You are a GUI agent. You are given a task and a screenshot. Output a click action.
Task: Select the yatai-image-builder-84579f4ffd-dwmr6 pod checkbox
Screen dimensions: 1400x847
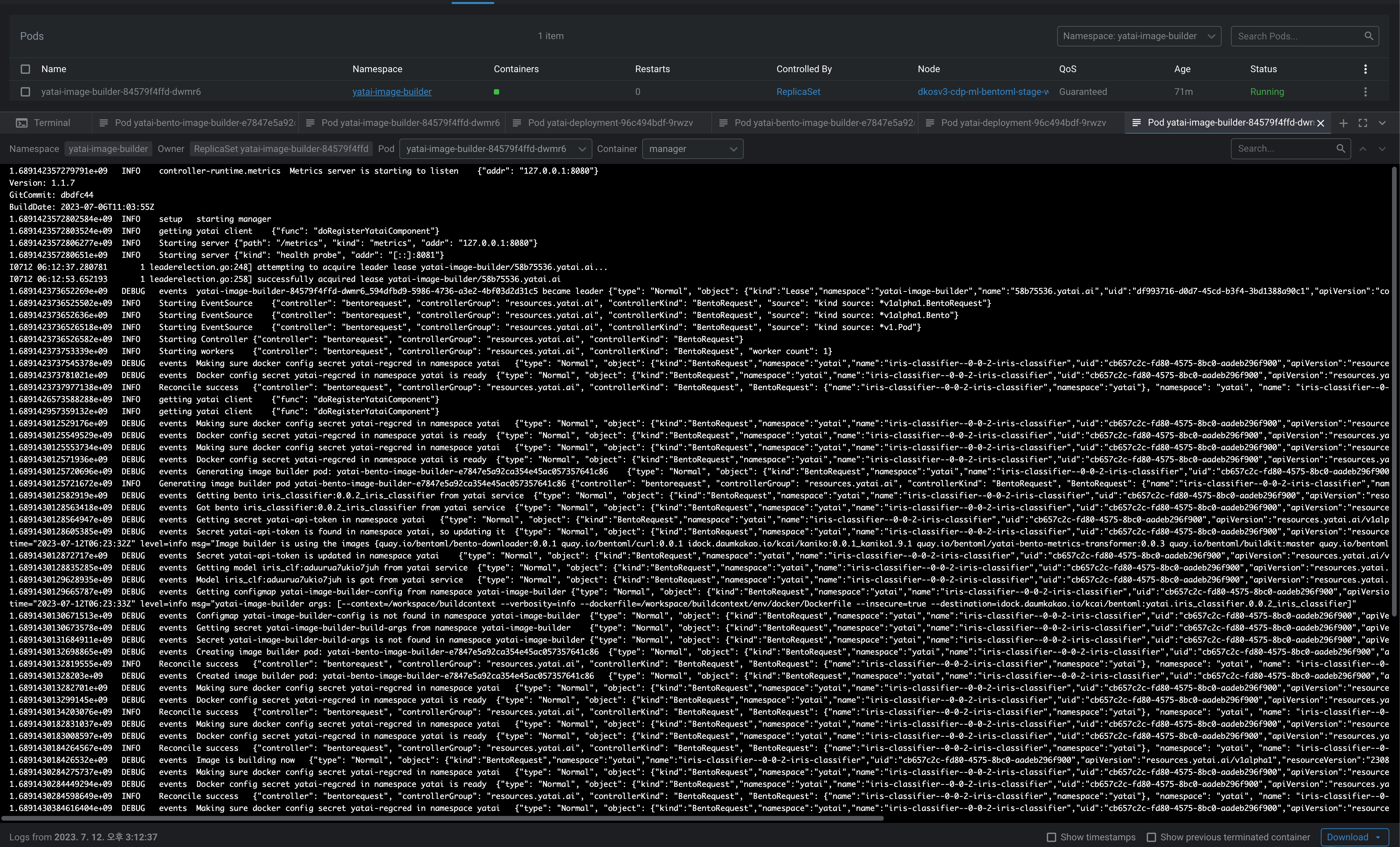(25, 92)
